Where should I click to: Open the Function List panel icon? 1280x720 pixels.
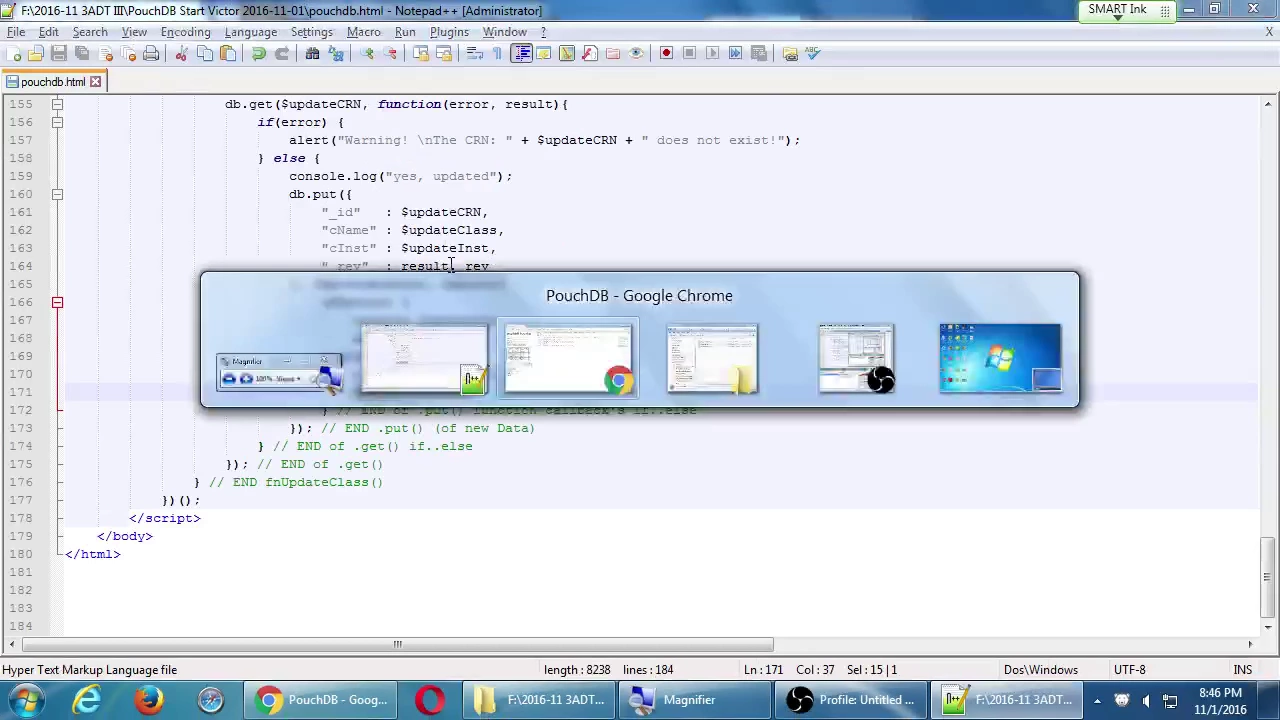point(590,54)
